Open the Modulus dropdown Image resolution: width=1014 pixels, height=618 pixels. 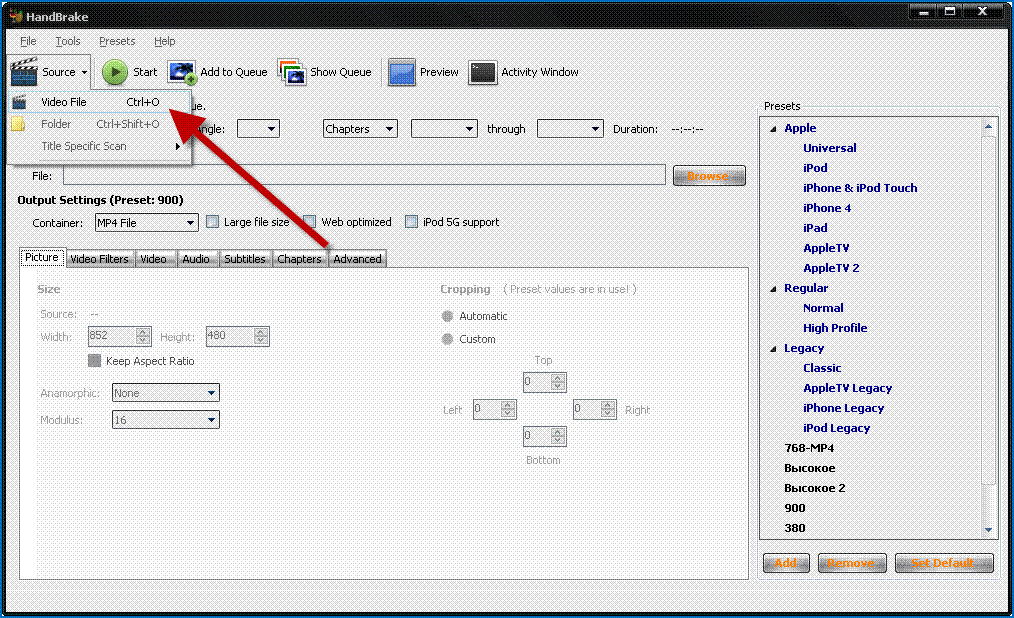click(x=166, y=420)
